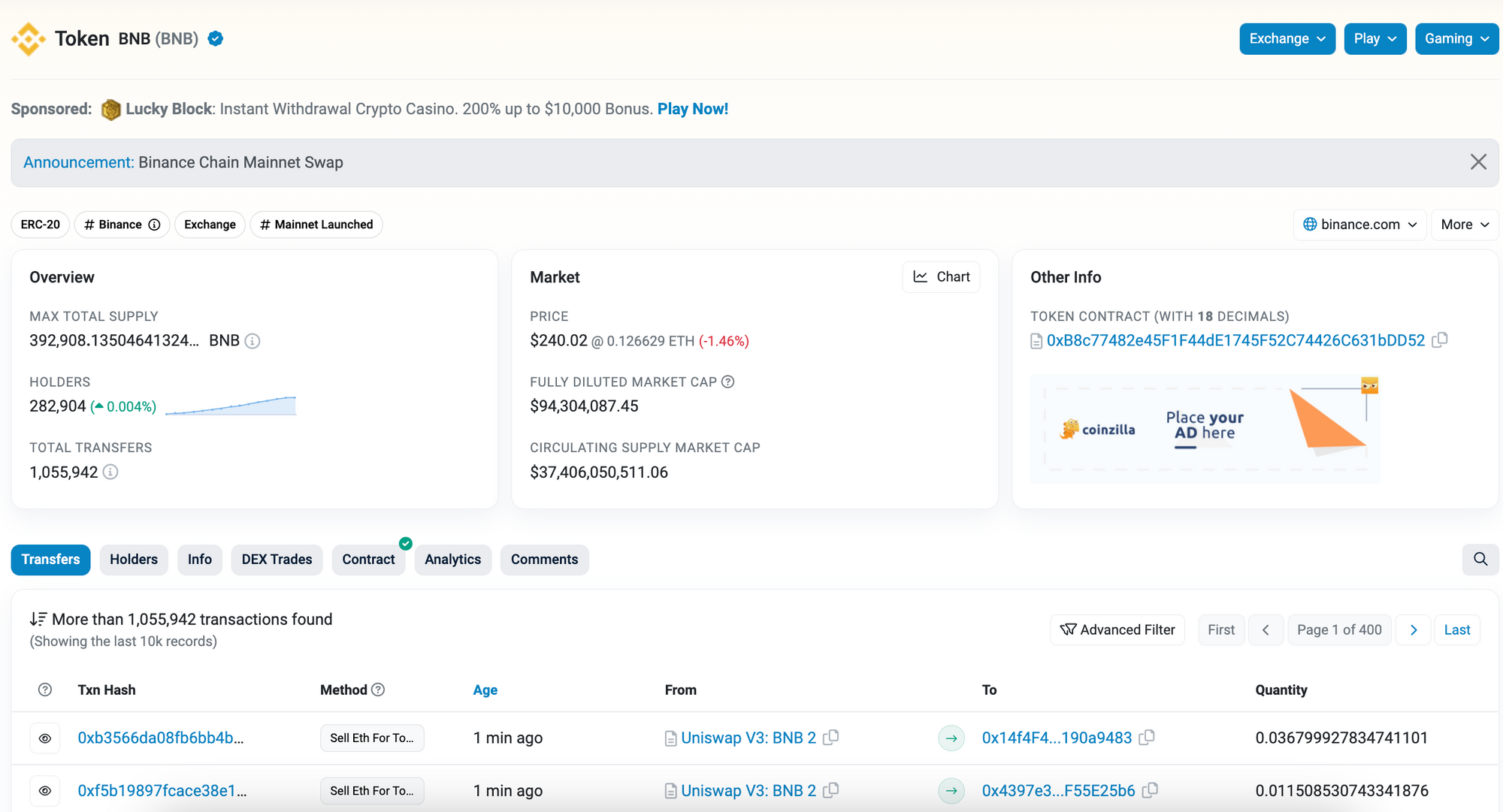Image resolution: width=1503 pixels, height=812 pixels.
Task: Click the help icon next to the Method column
Action: (x=378, y=690)
